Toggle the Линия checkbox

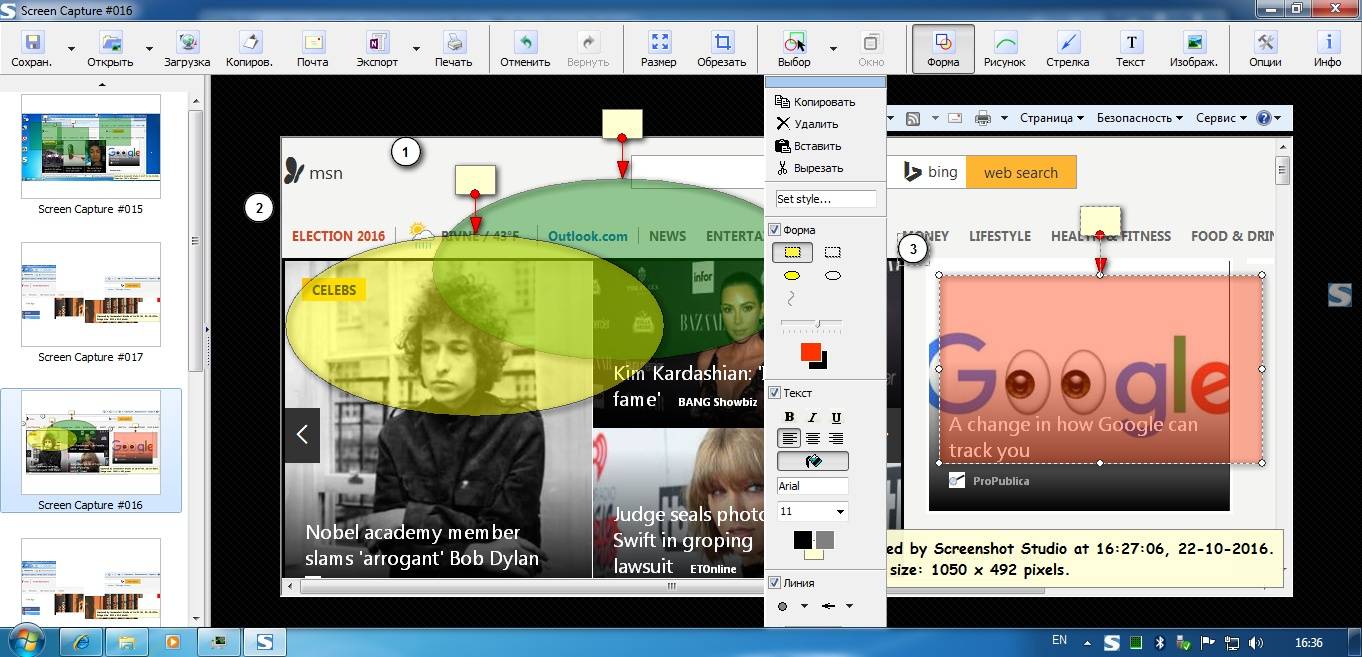tap(774, 583)
